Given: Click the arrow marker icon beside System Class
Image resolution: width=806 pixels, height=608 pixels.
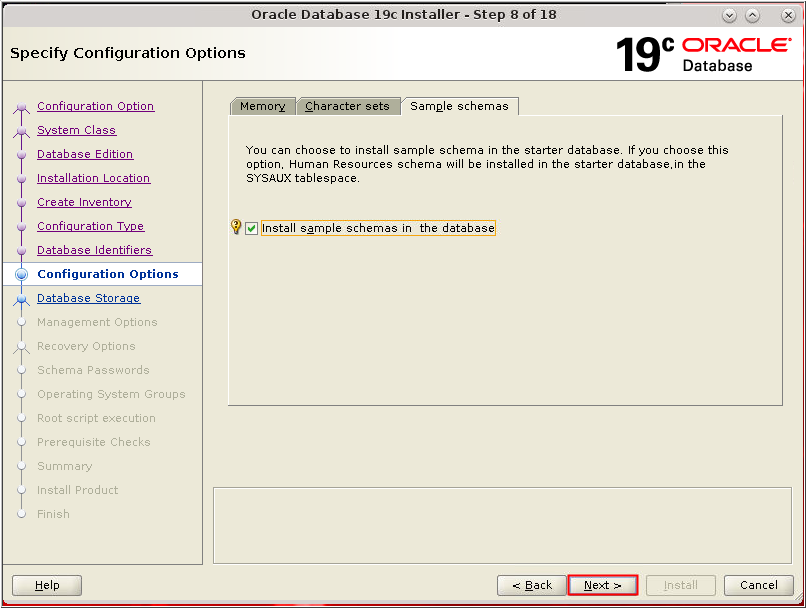Looking at the screenshot, I should [20, 130].
